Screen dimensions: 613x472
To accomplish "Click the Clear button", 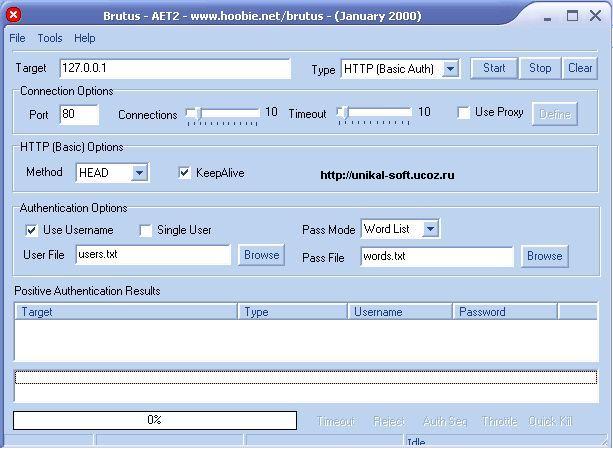I will pyautogui.click(x=580, y=68).
